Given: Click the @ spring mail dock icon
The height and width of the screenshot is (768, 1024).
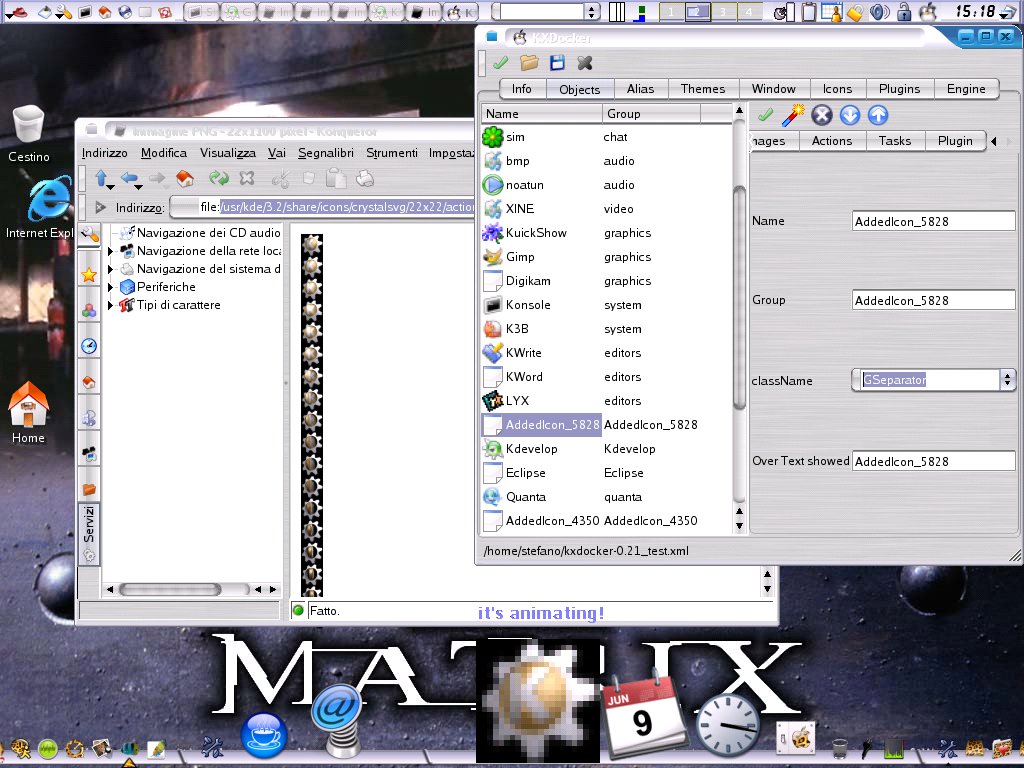Looking at the screenshot, I should [337, 720].
